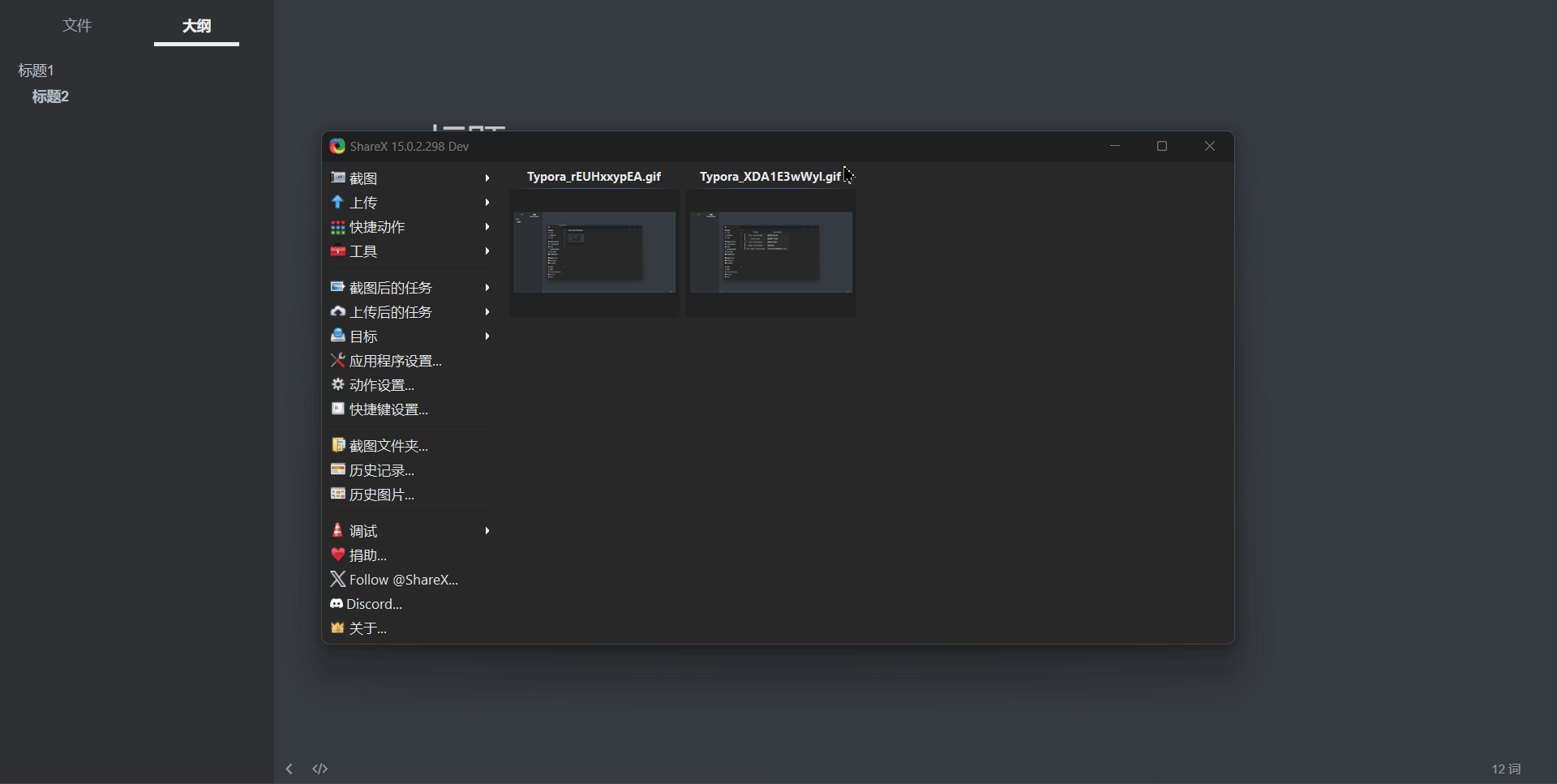Click the 上传后的任务 cloud icon
1557x784 pixels.
(x=338, y=311)
